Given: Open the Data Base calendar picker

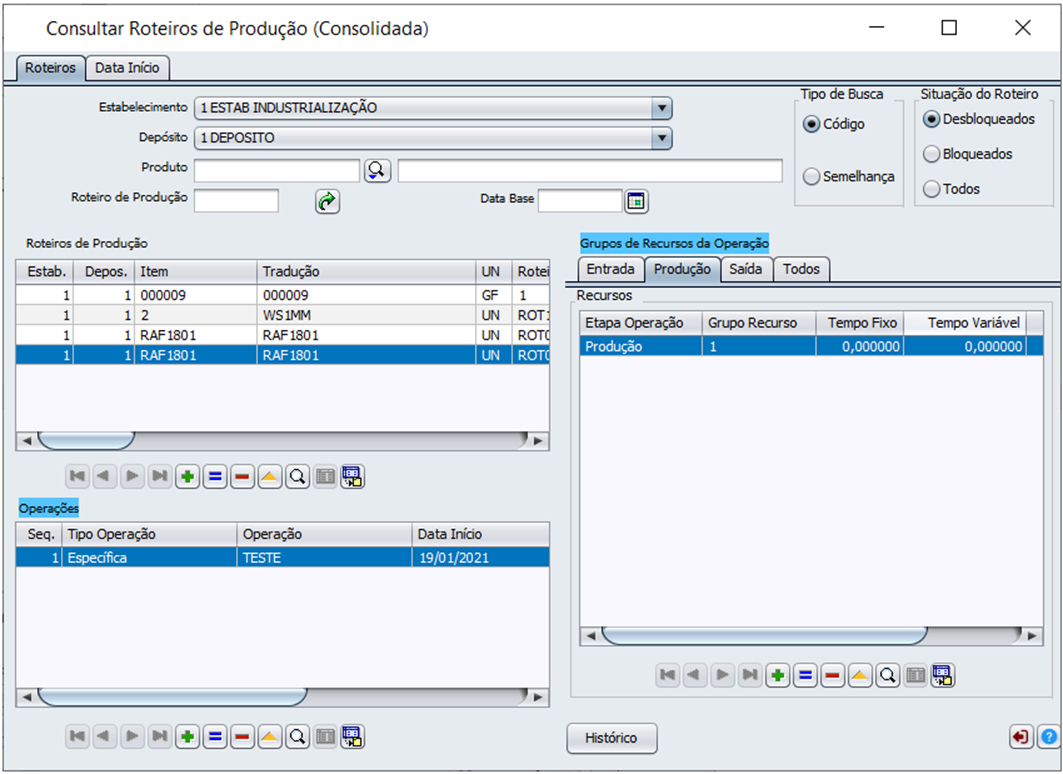Looking at the screenshot, I should pos(636,201).
